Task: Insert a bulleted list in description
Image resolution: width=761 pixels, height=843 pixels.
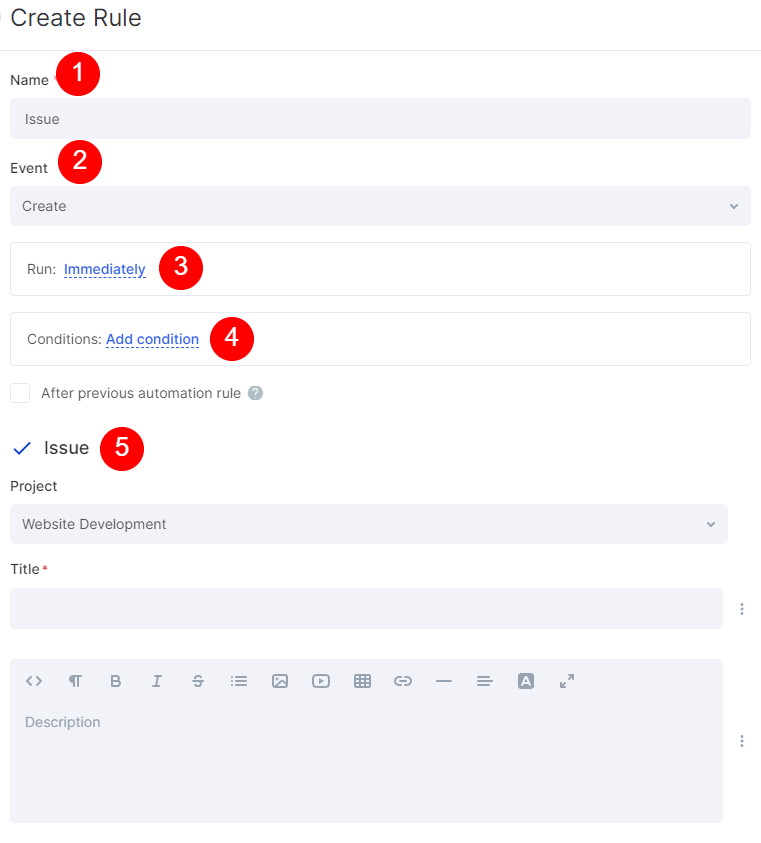Action: coord(239,681)
